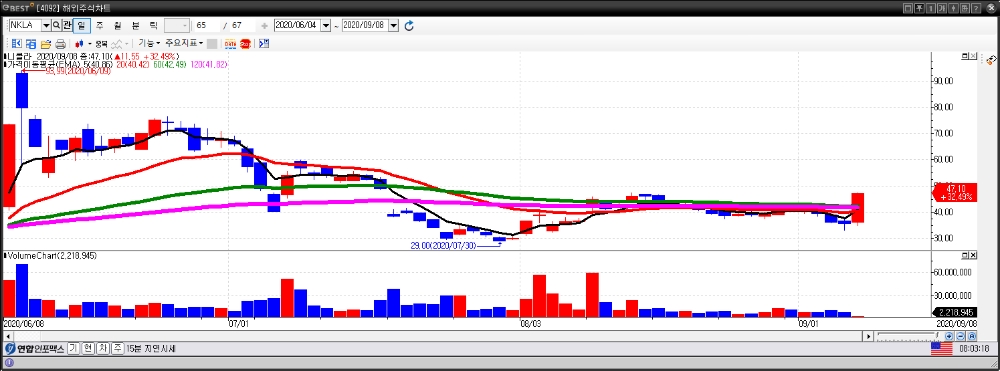1000x371 pixels.
Task: Click the first blue panel layout icon
Action: click(17, 43)
